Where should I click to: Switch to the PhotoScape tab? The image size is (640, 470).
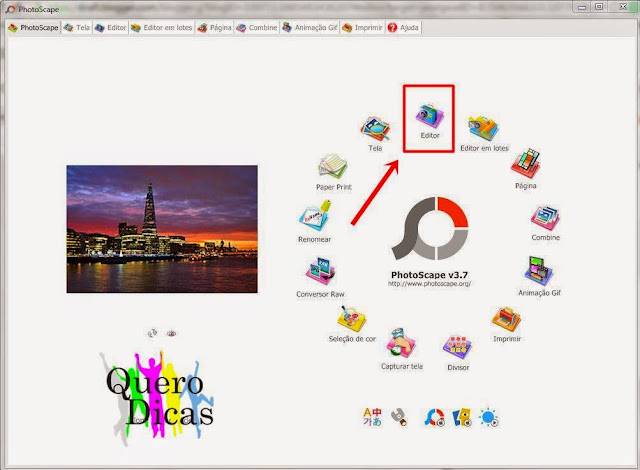[33, 28]
